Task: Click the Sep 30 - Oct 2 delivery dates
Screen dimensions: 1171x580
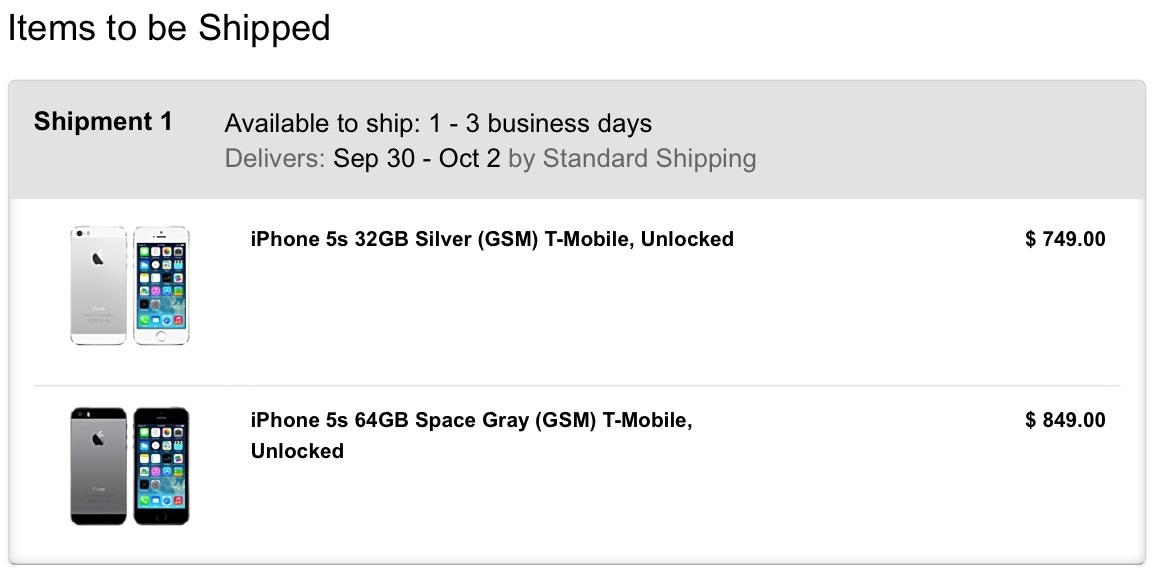Action: pyautogui.click(x=416, y=158)
